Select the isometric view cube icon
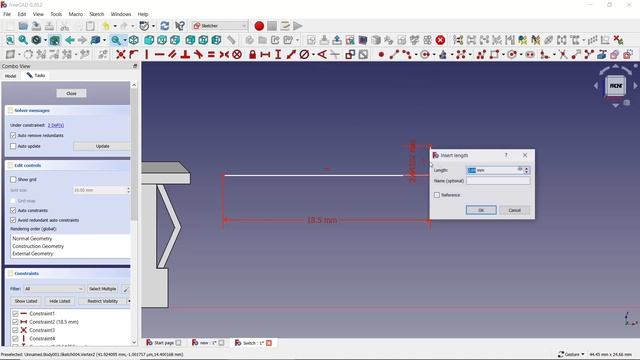Viewport: 640px width, 360px height. click(133, 40)
